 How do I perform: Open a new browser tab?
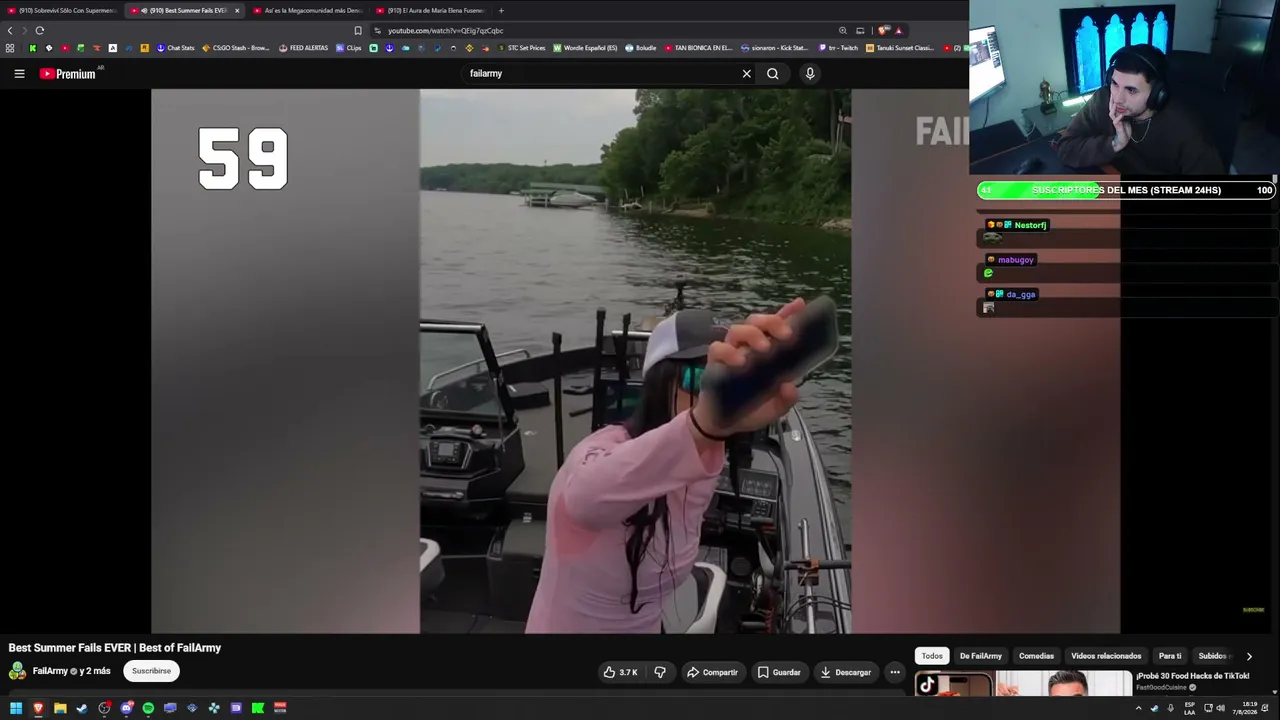tap(501, 10)
